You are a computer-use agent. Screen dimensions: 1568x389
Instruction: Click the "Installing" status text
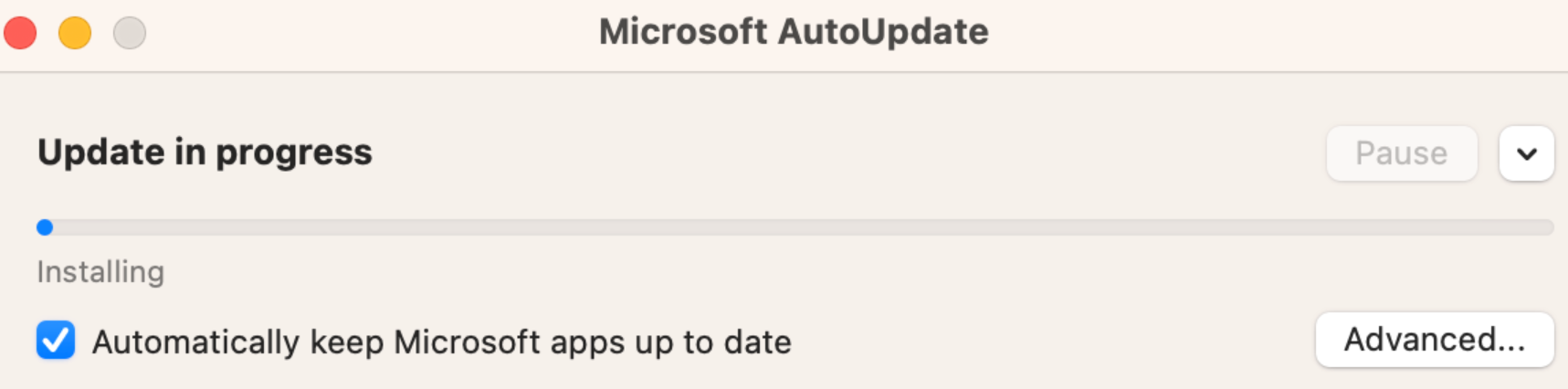100,272
